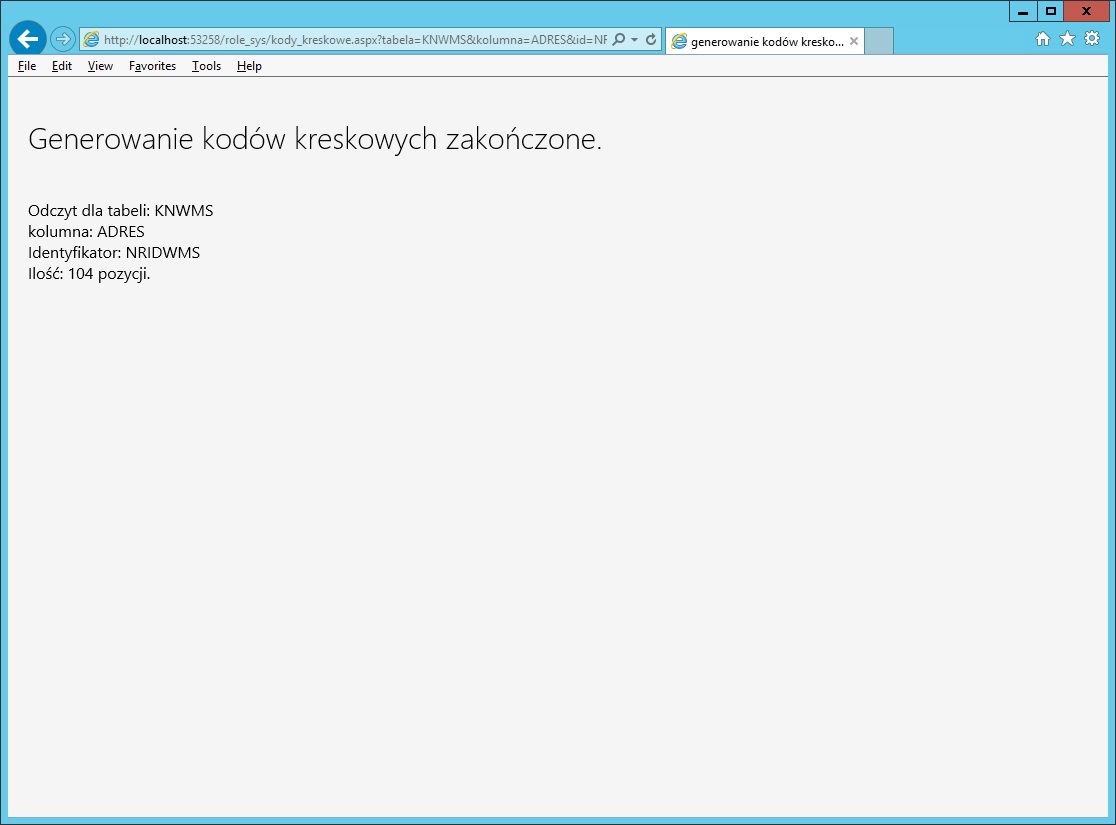Close the Internet Explorer window
This screenshot has width=1116, height=825.
[x=1086, y=11]
